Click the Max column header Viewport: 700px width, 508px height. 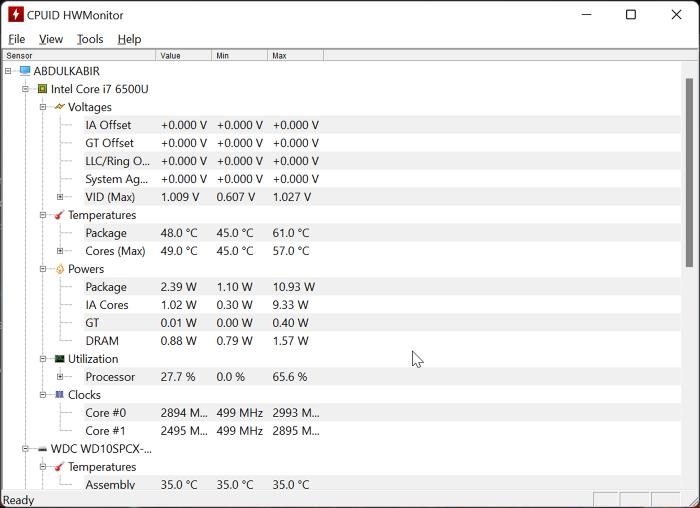296,55
